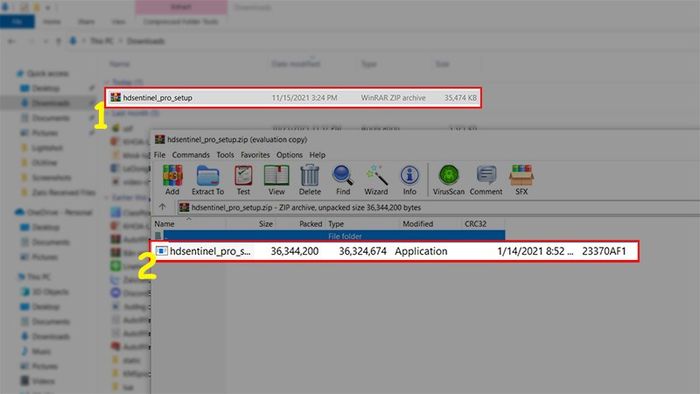The width and height of the screenshot is (700, 394).
Task: Click Downloads in Explorer breadcrumb path
Action: click(146, 41)
